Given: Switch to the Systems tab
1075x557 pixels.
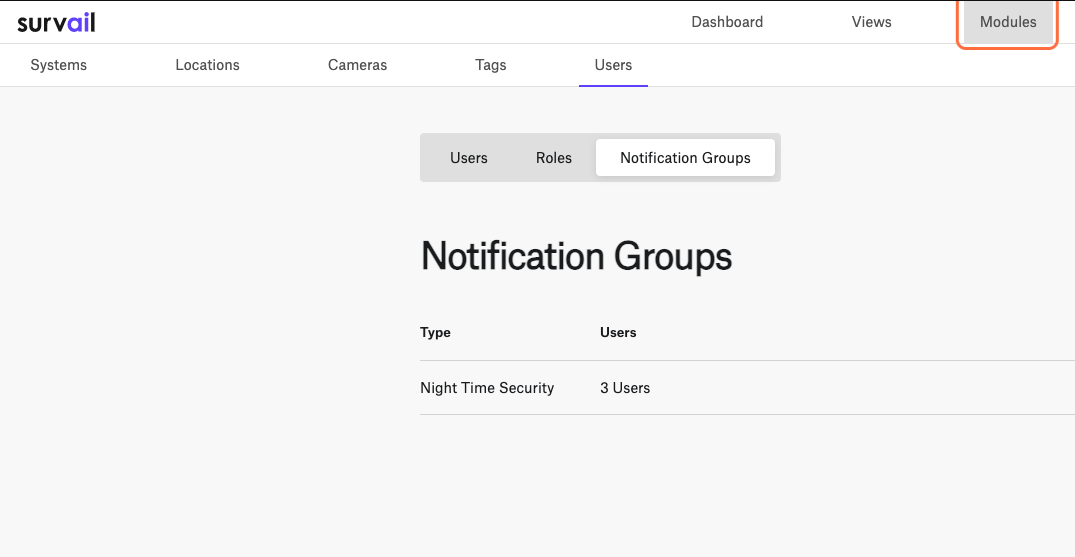Looking at the screenshot, I should tap(58, 65).
